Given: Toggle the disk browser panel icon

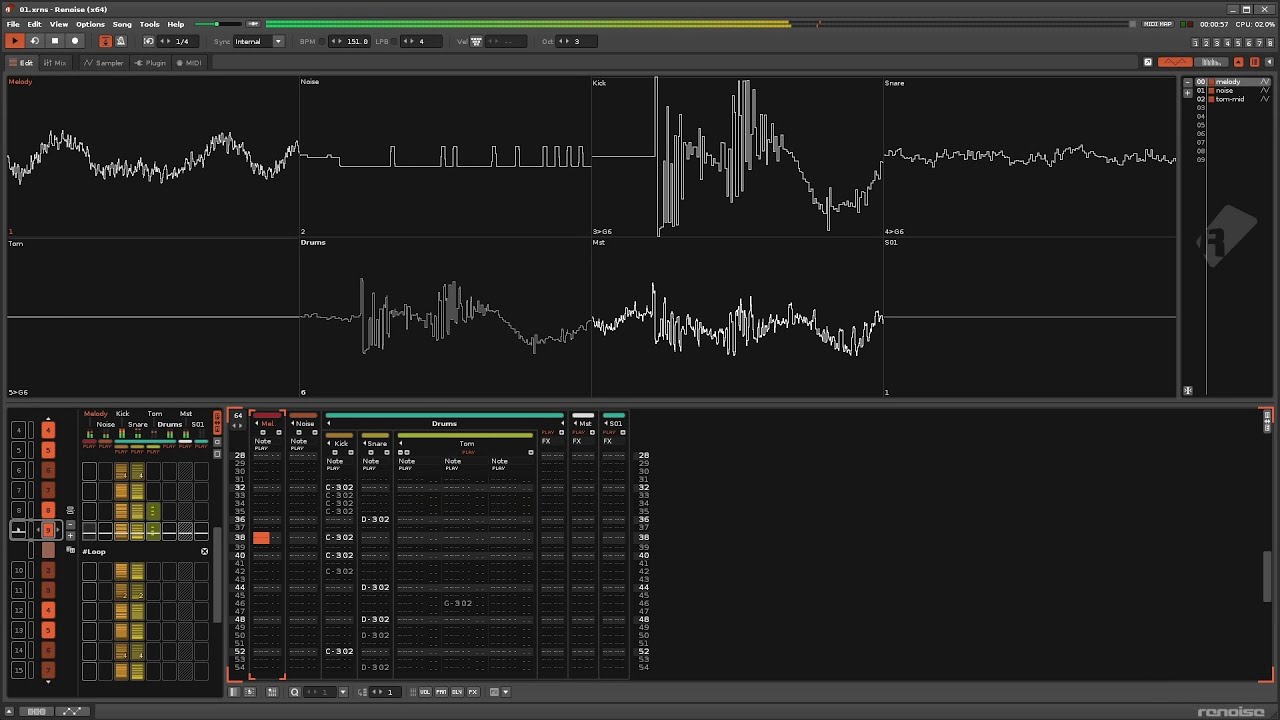Looking at the screenshot, I should pos(1255,62).
